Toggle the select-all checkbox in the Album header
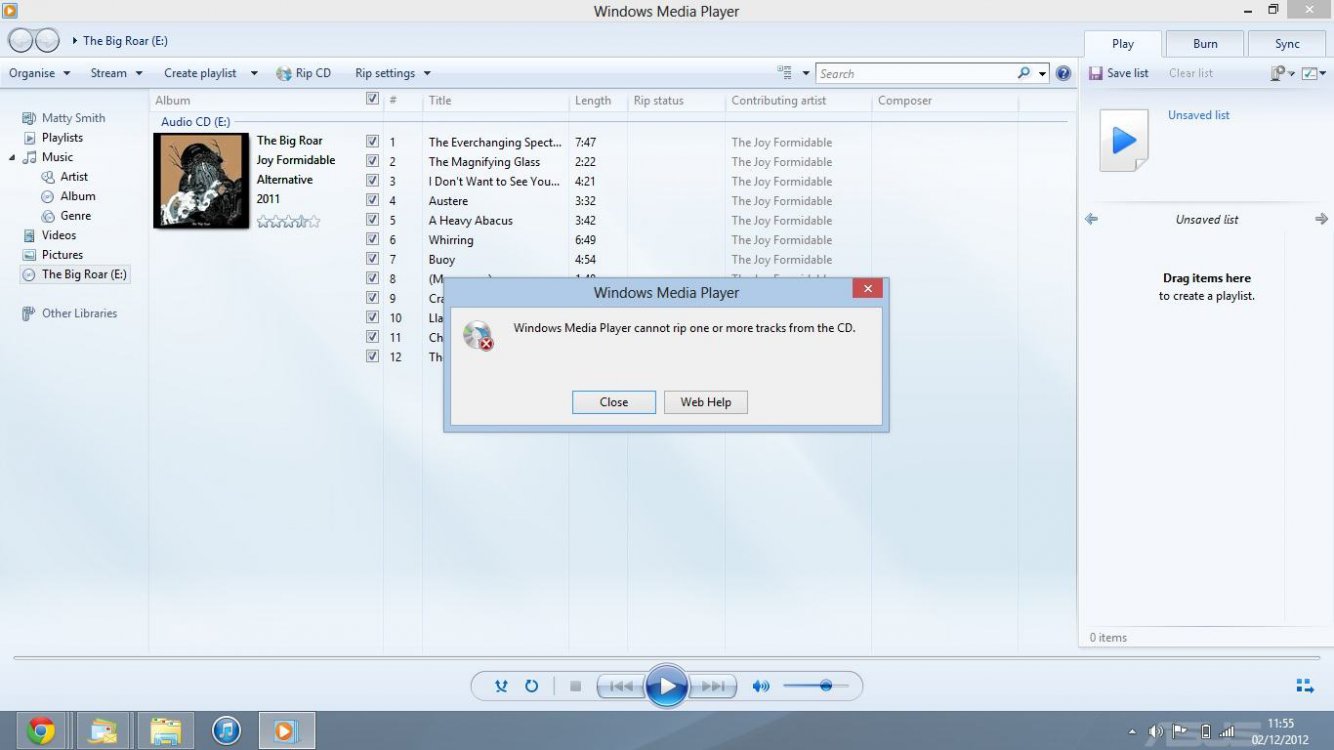The image size is (1334, 750). 372,99
